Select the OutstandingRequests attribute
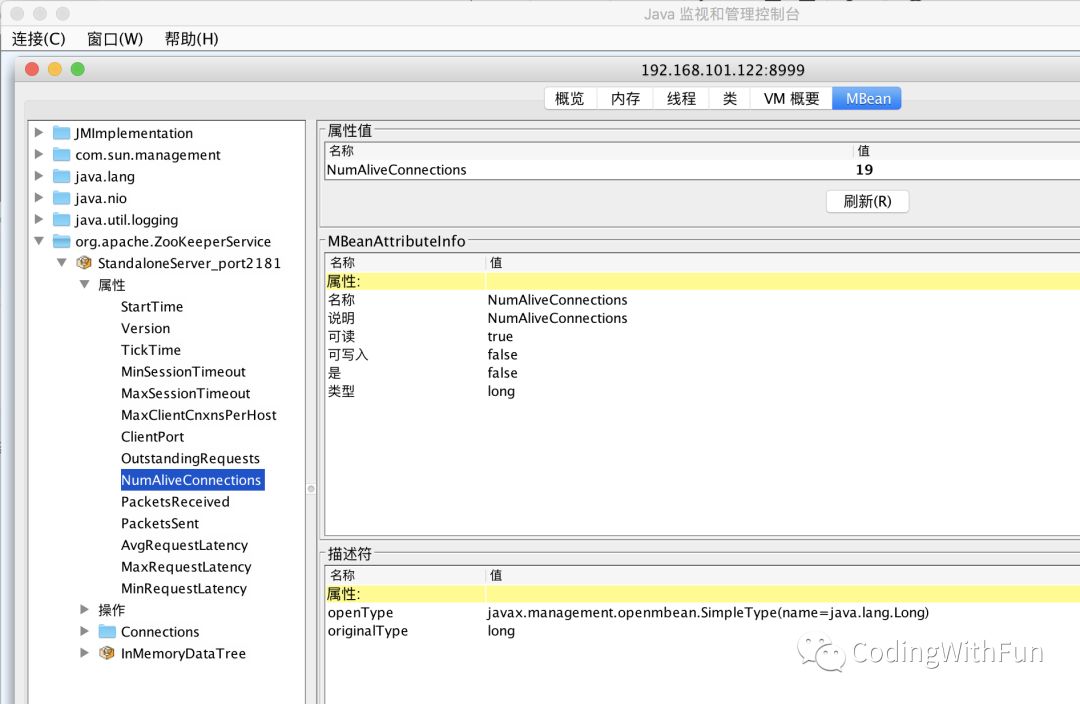Image resolution: width=1080 pixels, height=704 pixels. click(x=190, y=458)
